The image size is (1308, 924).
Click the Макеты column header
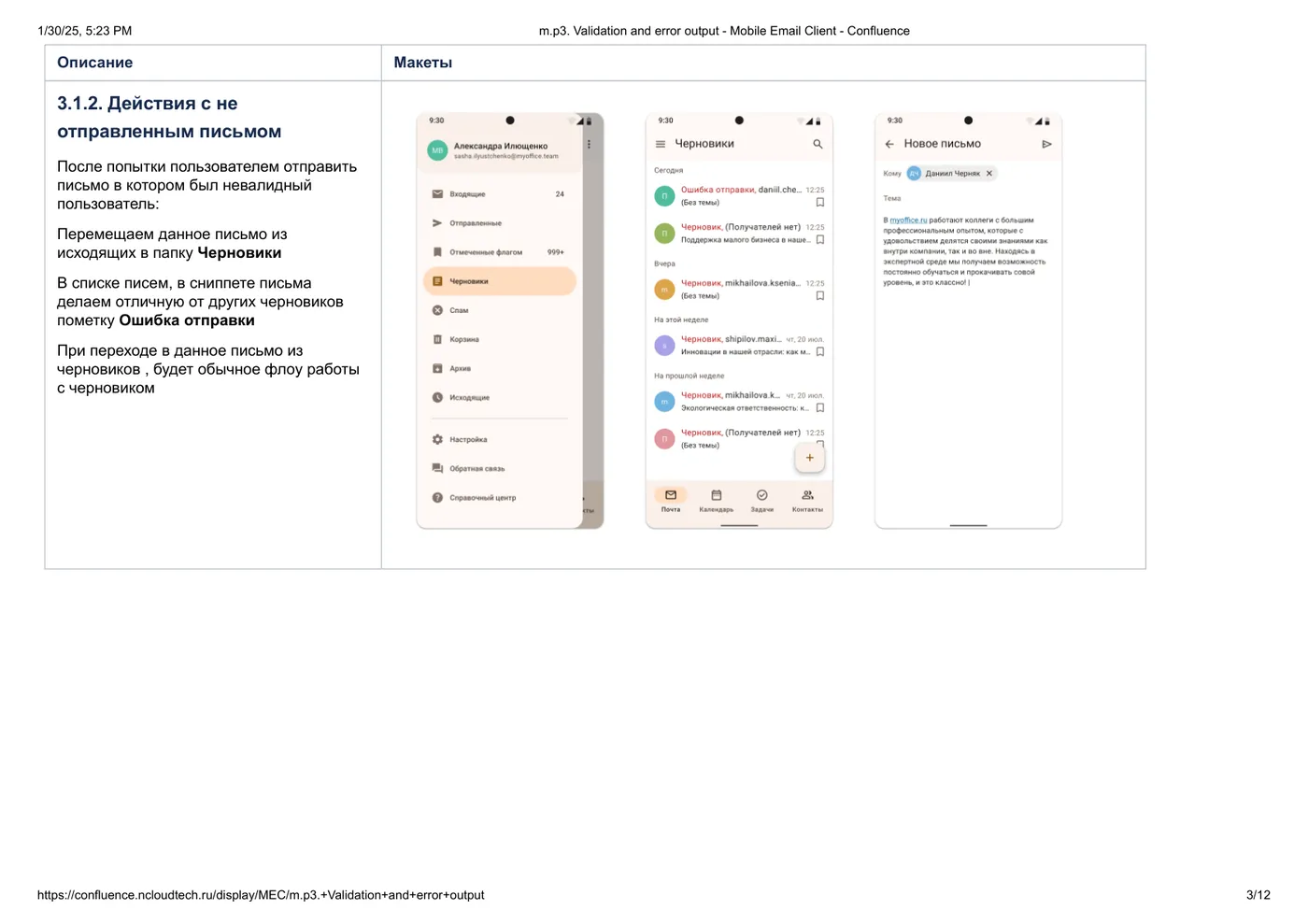423,63
